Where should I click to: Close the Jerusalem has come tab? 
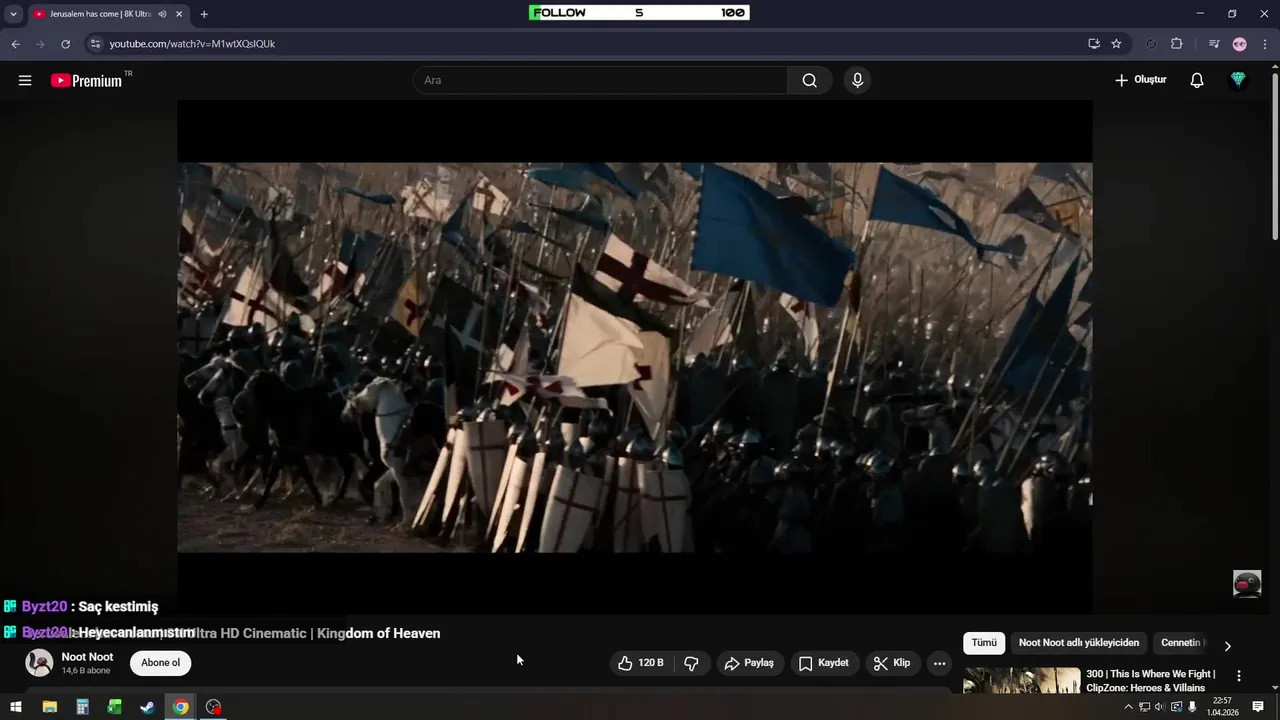[x=179, y=14]
